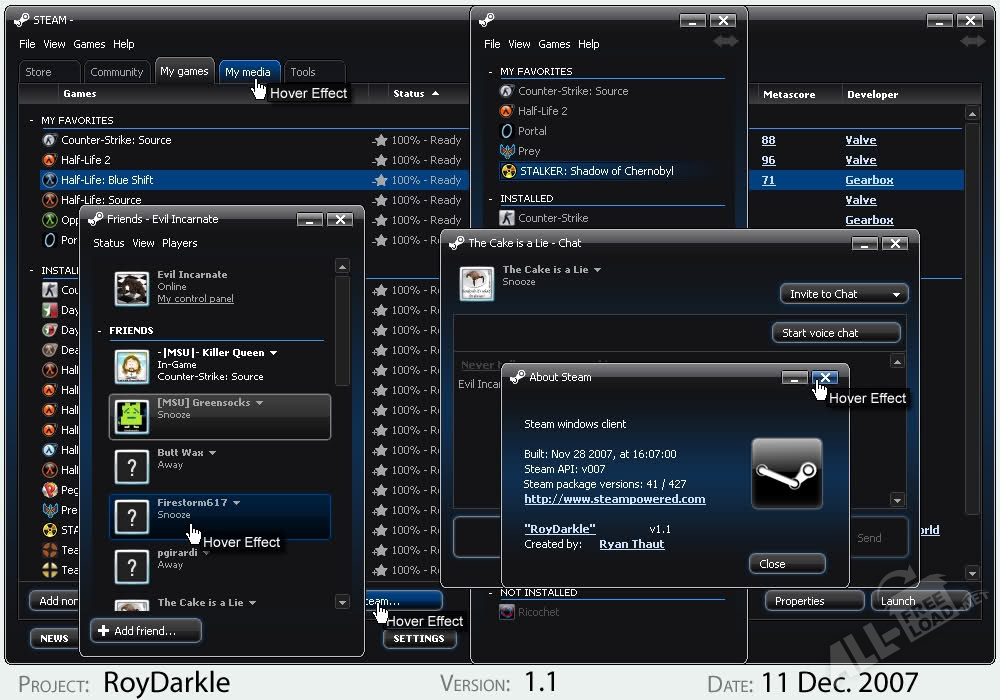Image resolution: width=1000 pixels, height=700 pixels.
Task: Open the Invite to Chat dropdown
Action: (843, 294)
